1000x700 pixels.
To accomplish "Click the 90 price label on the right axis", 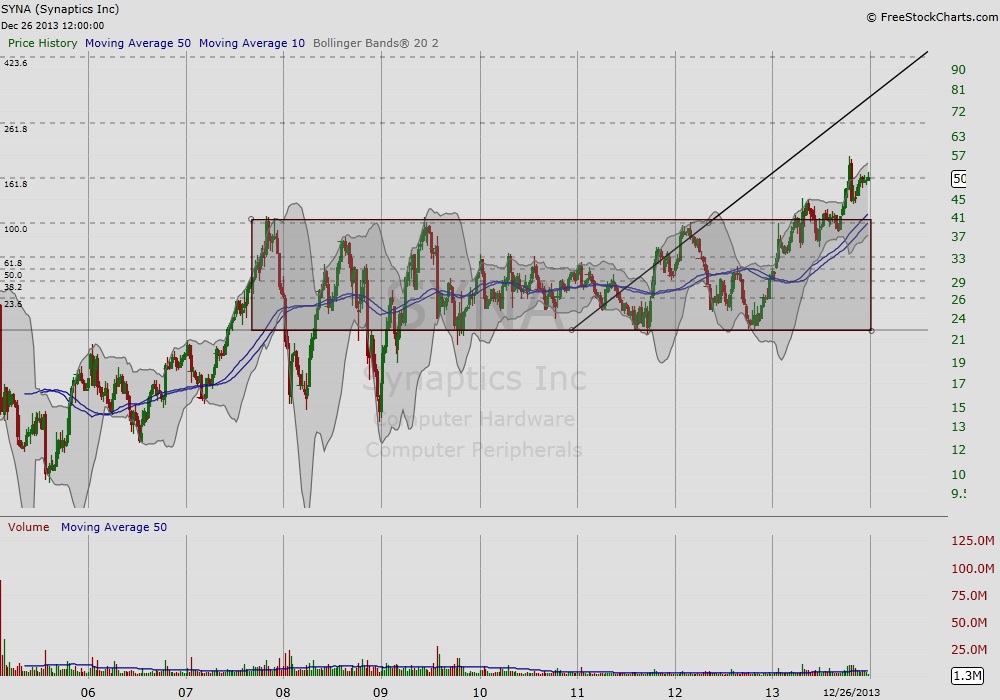I will 958,69.
